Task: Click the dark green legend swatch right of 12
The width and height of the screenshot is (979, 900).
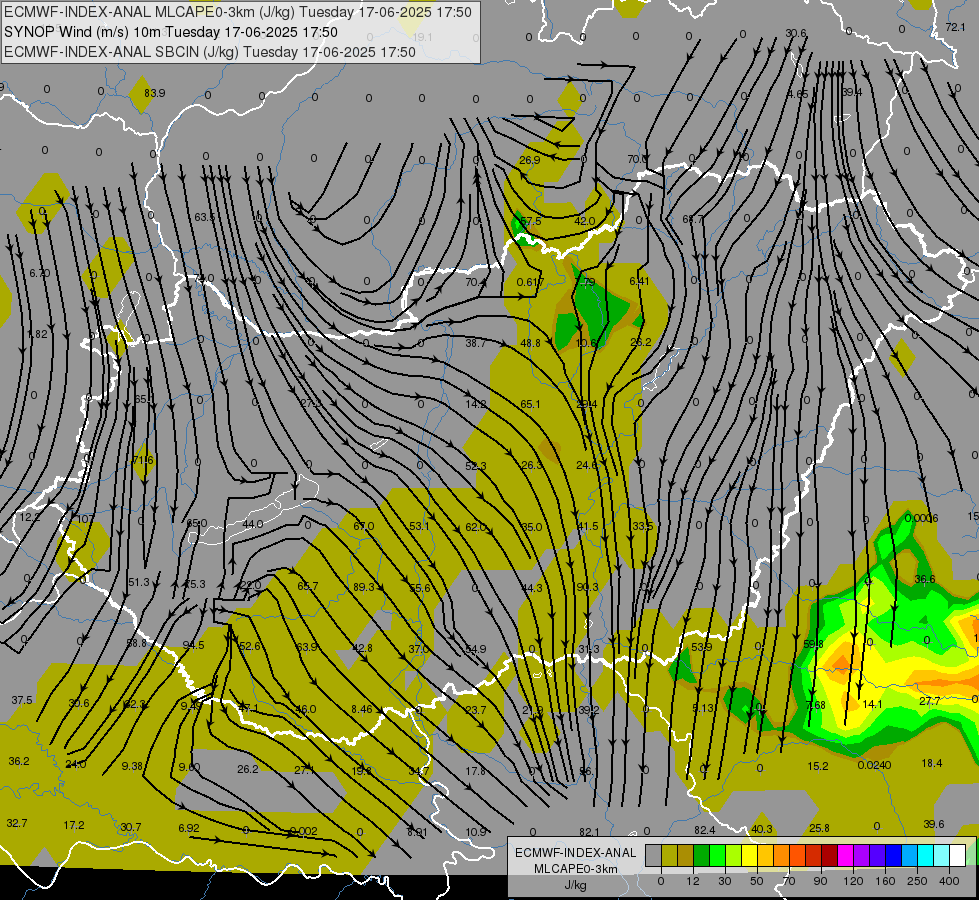Action: [x=702, y=855]
